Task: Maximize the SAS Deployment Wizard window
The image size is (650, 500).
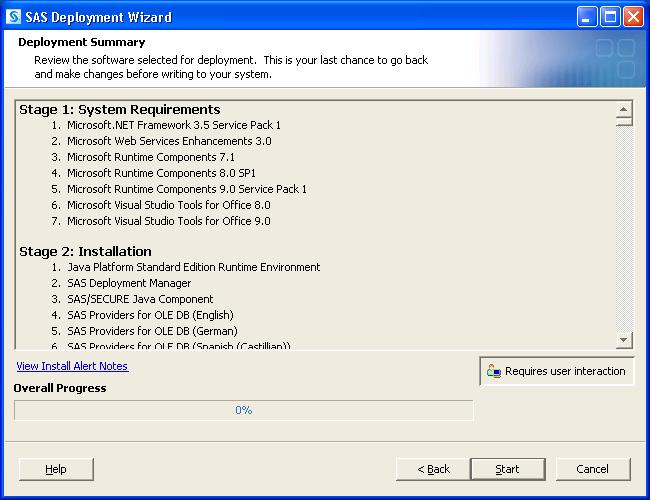Action: coord(610,17)
